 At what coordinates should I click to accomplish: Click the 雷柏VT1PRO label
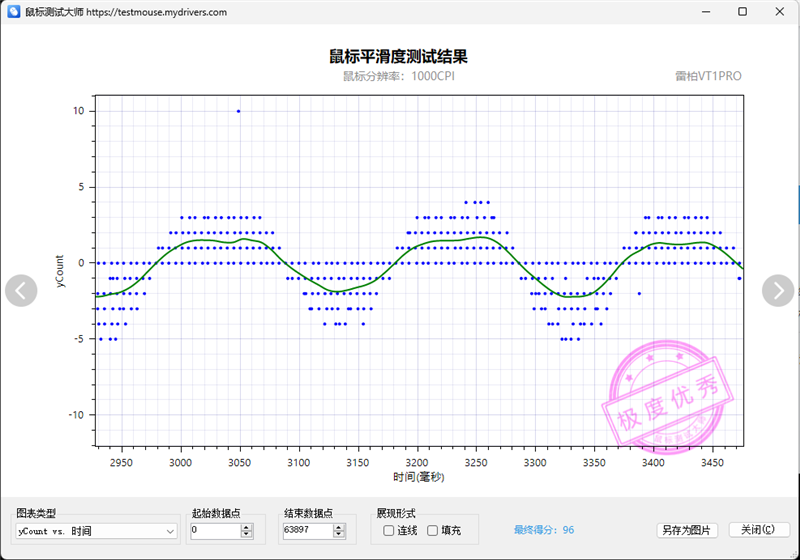(x=708, y=76)
